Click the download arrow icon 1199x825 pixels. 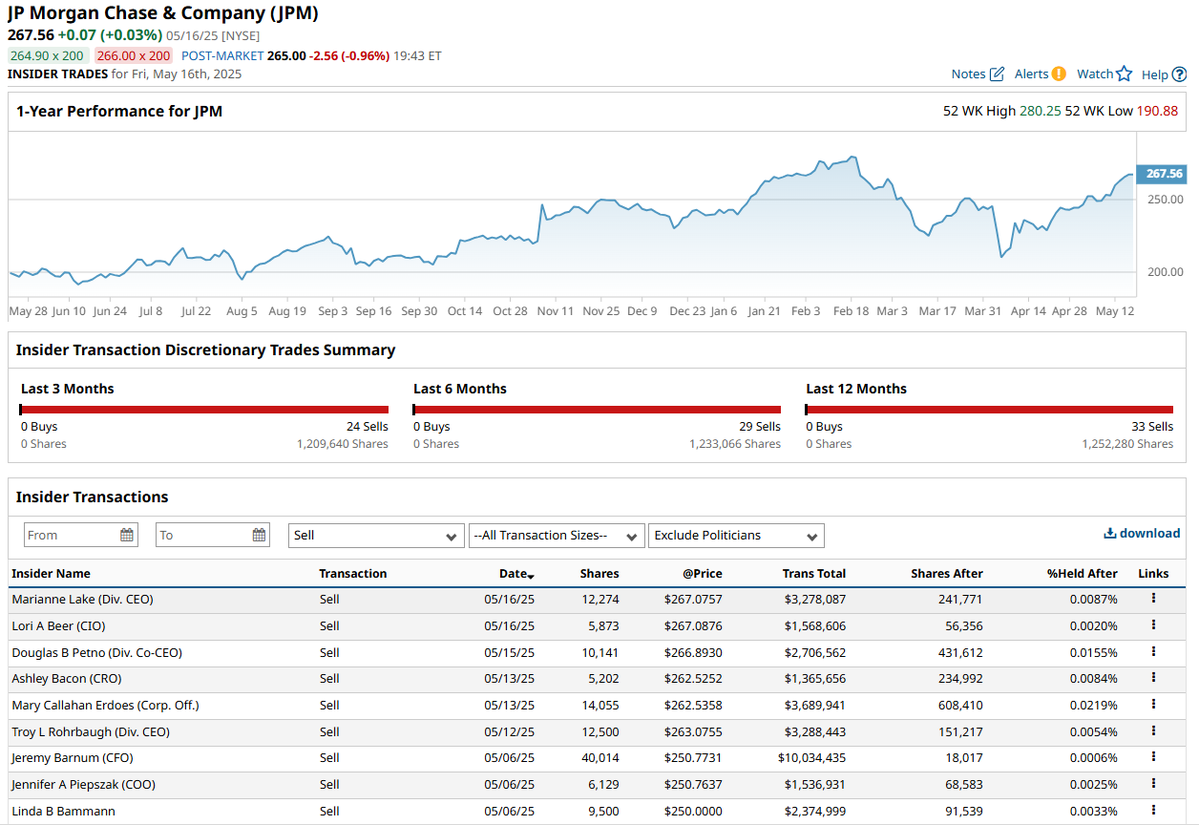pyautogui.click(x=1110, y=533)
